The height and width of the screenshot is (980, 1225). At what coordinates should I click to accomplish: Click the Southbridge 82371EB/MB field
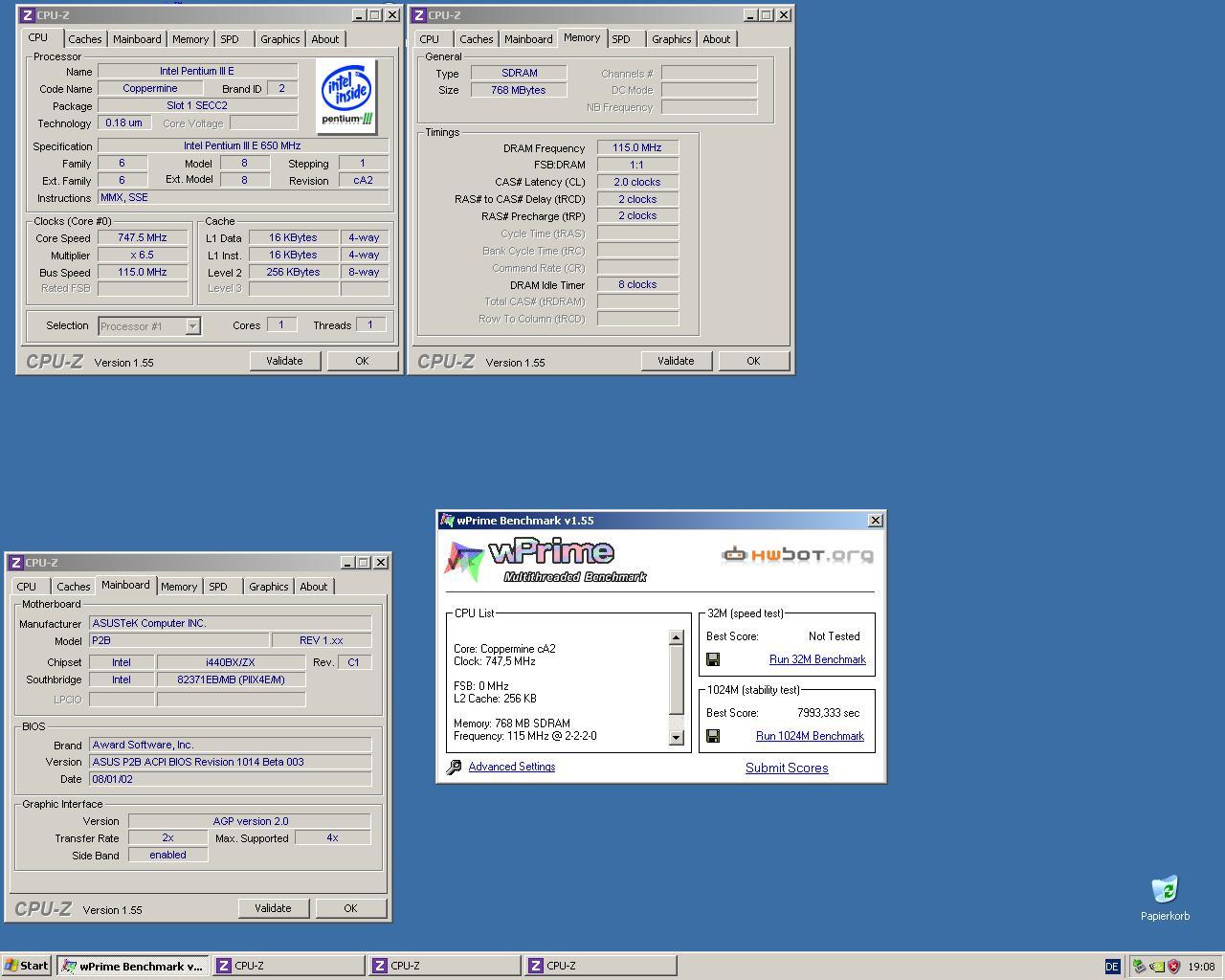(x=231, y=679)
